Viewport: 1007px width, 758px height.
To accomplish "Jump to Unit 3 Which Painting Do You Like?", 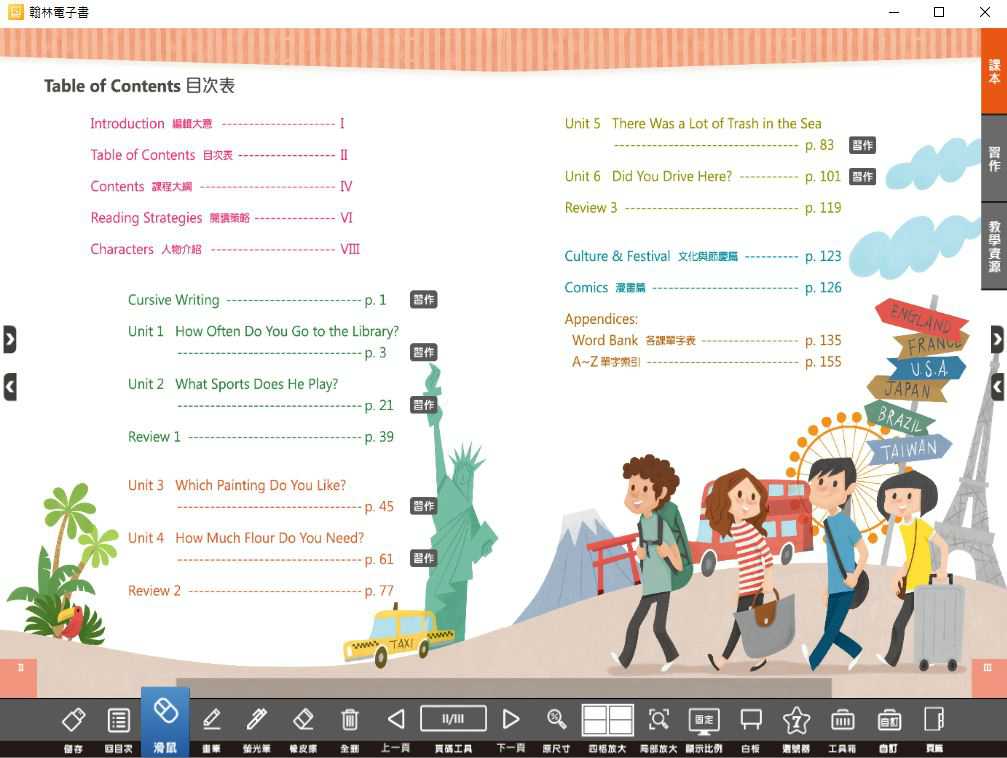I will click(237, 485).
